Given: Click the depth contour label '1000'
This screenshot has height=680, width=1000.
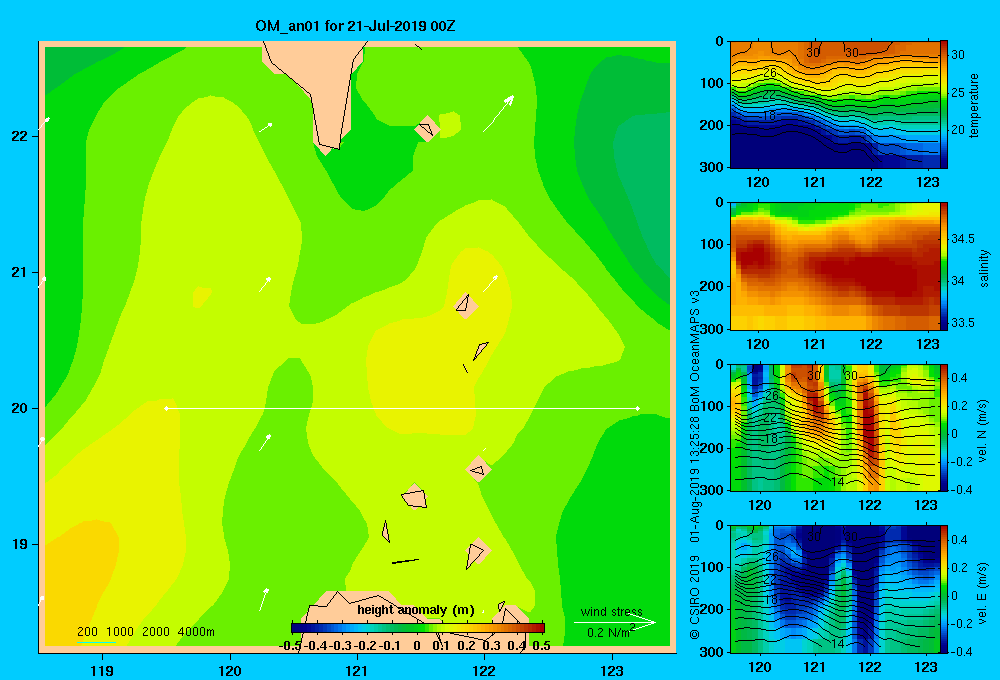Looking at the screenshot, I should [x=120, y=632].
